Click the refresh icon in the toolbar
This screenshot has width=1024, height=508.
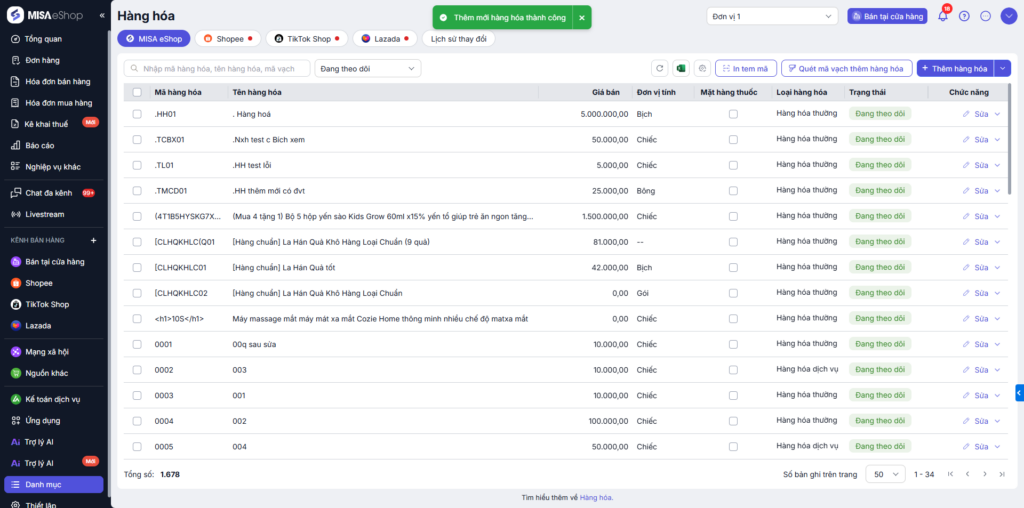659,68
